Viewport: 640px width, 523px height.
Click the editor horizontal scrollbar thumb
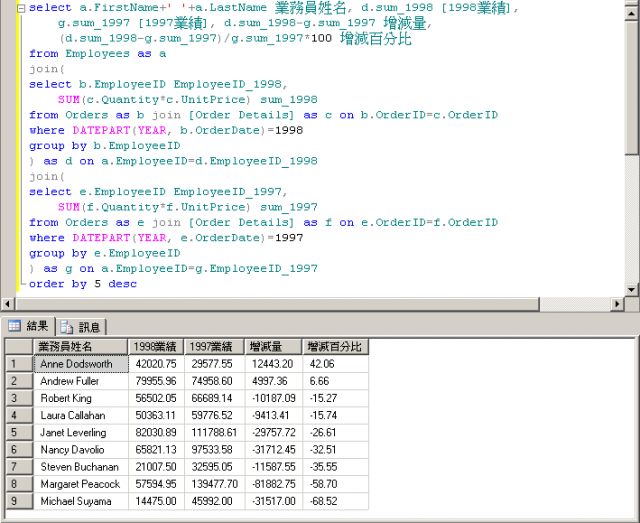click(x=278, y=304)
